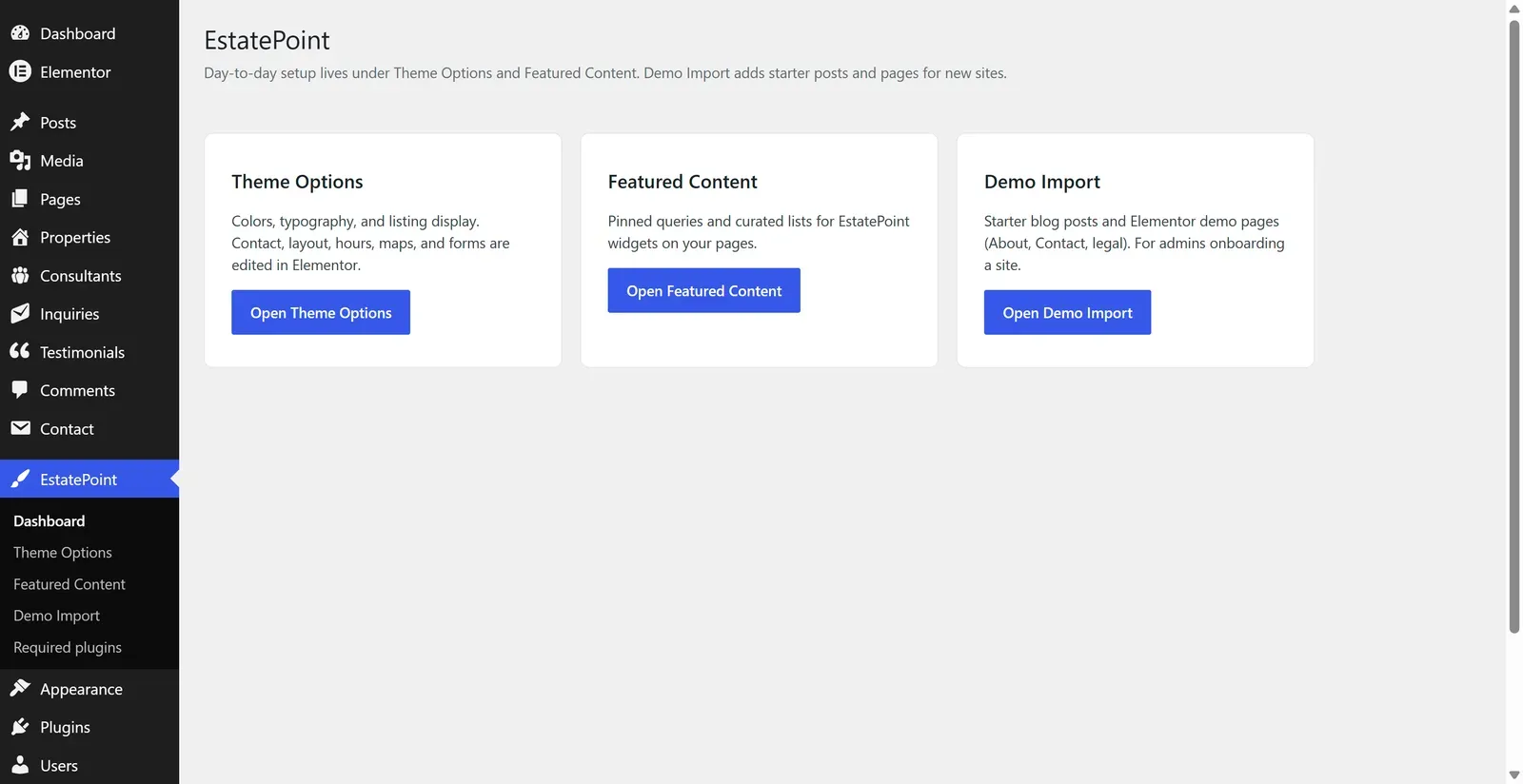Open the Featured Content submenu link

69,584
